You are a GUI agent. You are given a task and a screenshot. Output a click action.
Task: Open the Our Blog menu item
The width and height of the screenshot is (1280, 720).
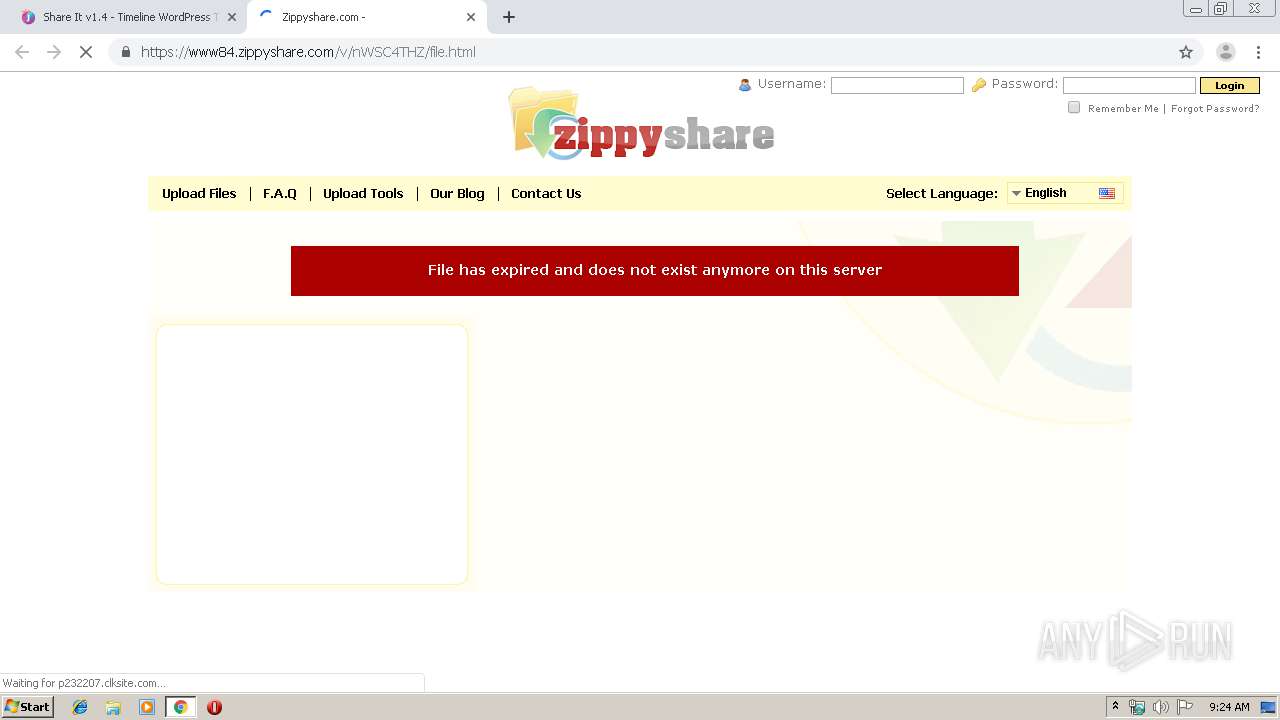(457, 193)
